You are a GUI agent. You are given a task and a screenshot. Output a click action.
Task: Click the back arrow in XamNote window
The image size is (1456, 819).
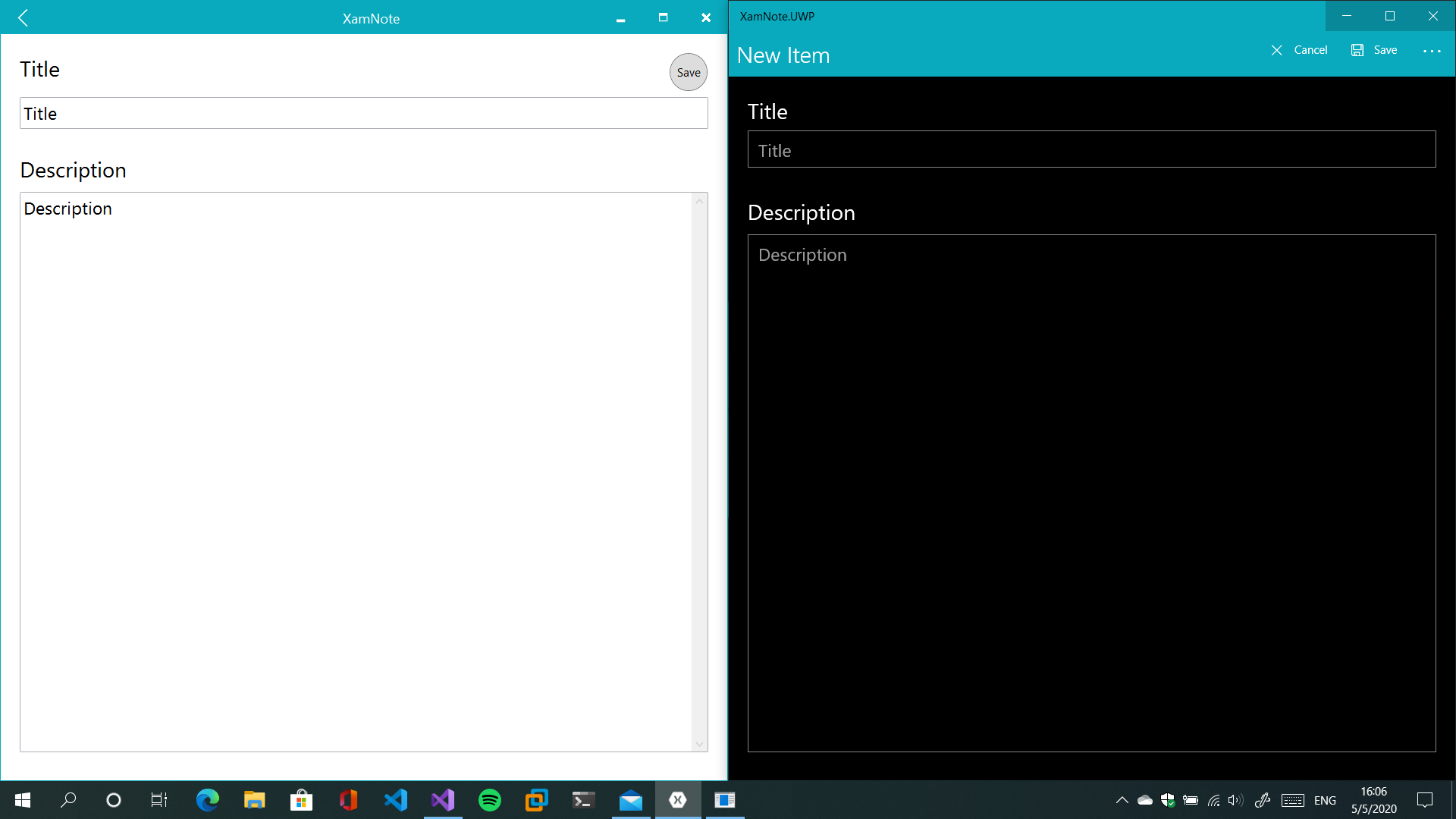point(24,18)
